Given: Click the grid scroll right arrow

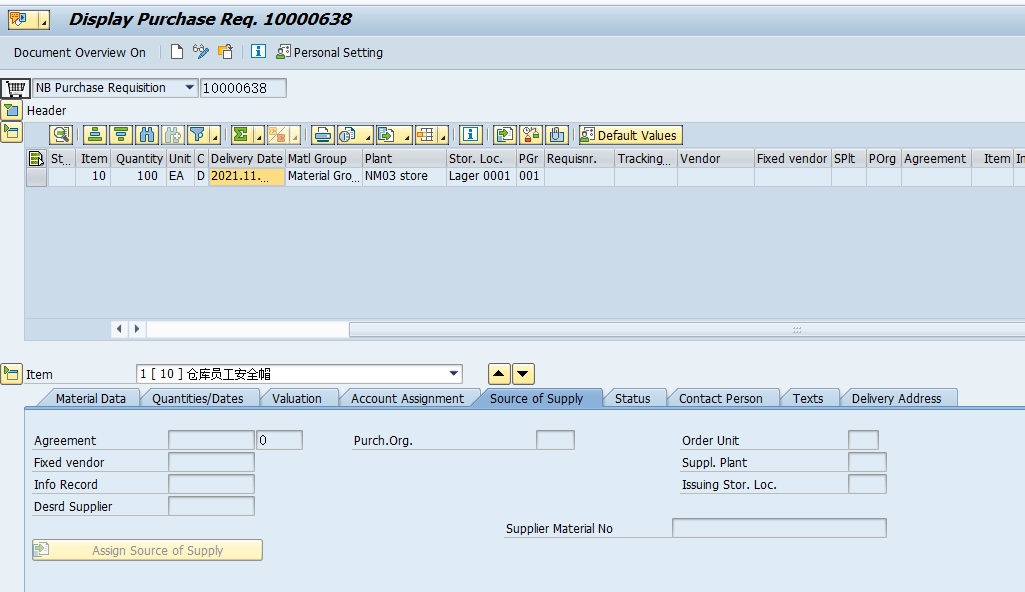Looking at the screenshot, I should (137, 329).
